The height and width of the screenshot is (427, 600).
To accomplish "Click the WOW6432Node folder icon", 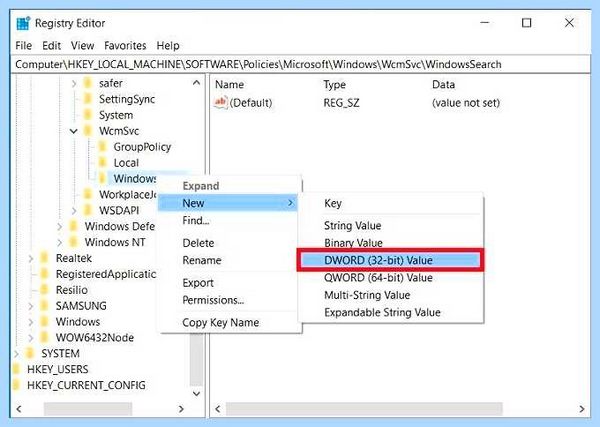I will (44, 338).
